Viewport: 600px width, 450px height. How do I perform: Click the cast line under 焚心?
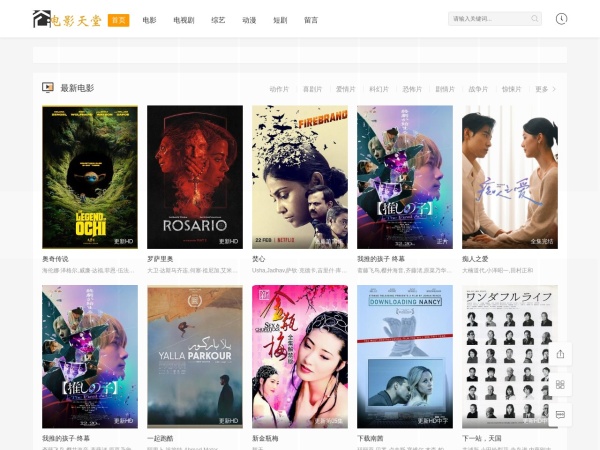[300, 271]
